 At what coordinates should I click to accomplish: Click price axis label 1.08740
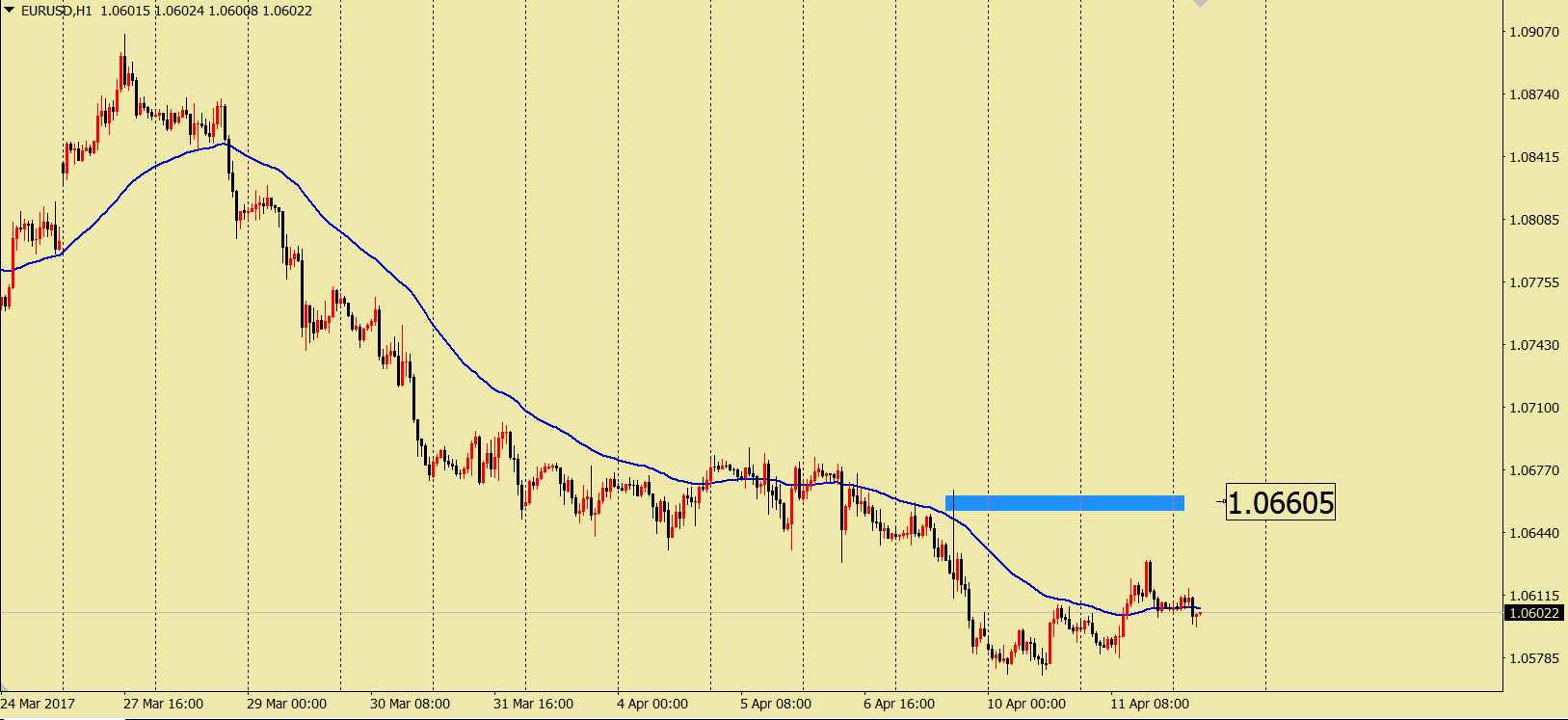[1533, 94]
